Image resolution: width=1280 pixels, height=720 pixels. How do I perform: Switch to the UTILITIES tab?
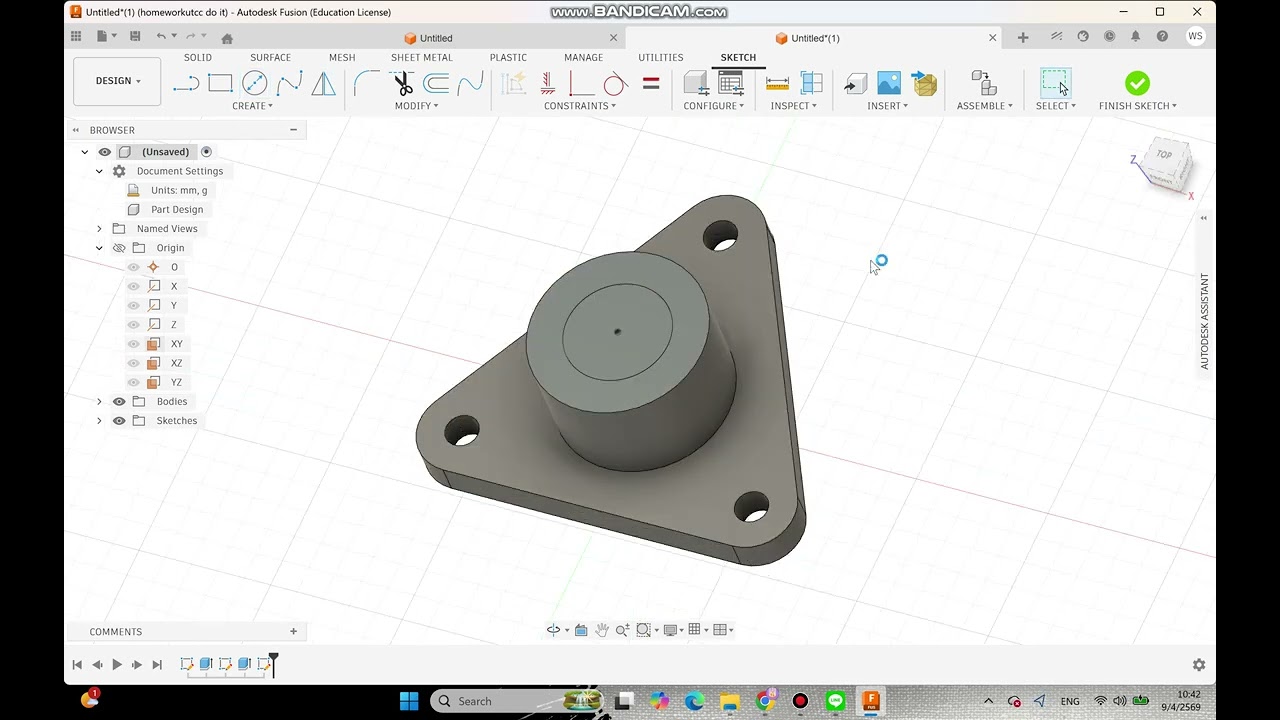[x=661, y=58]
